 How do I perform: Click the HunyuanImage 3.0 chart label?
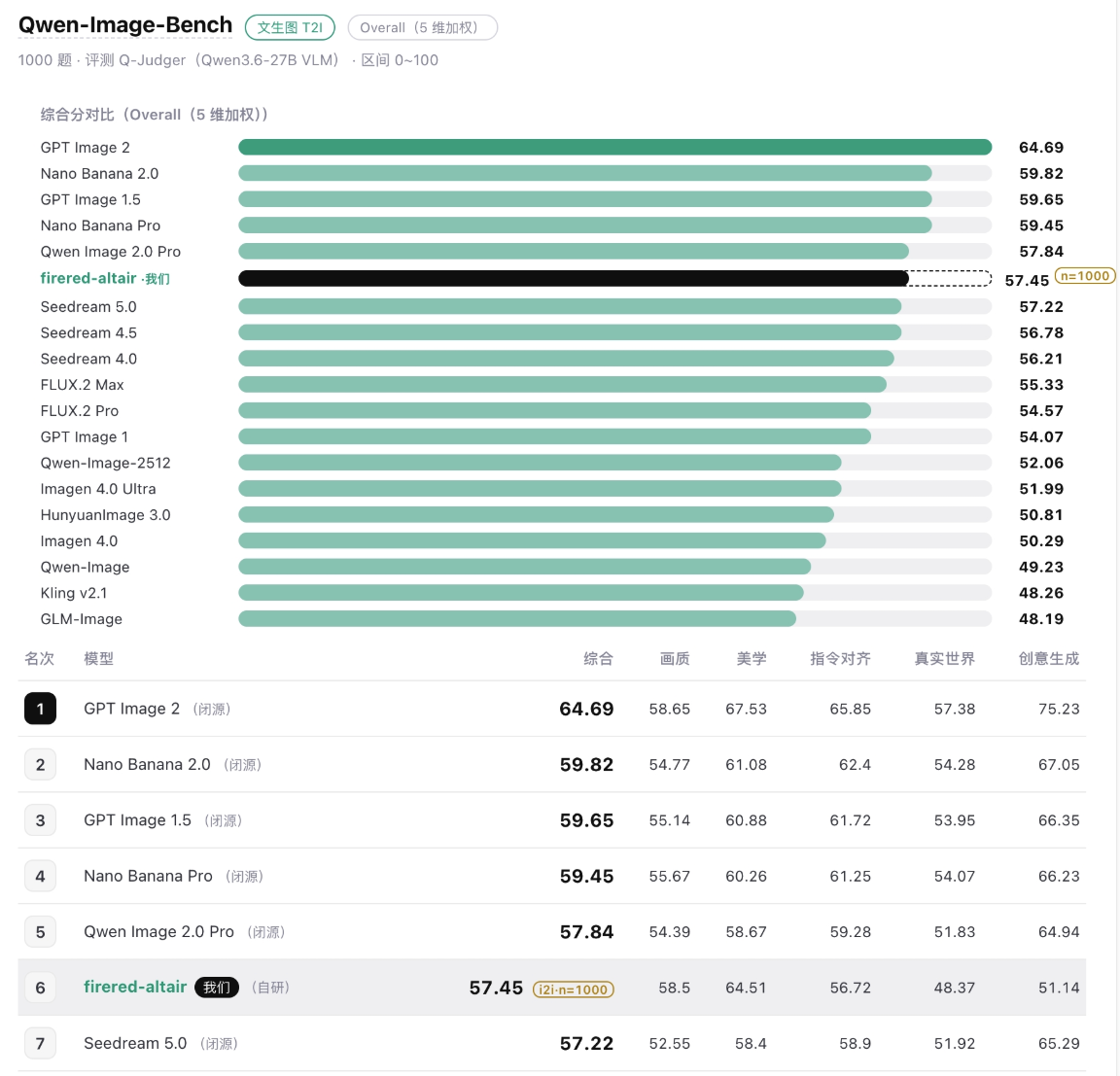106,515
